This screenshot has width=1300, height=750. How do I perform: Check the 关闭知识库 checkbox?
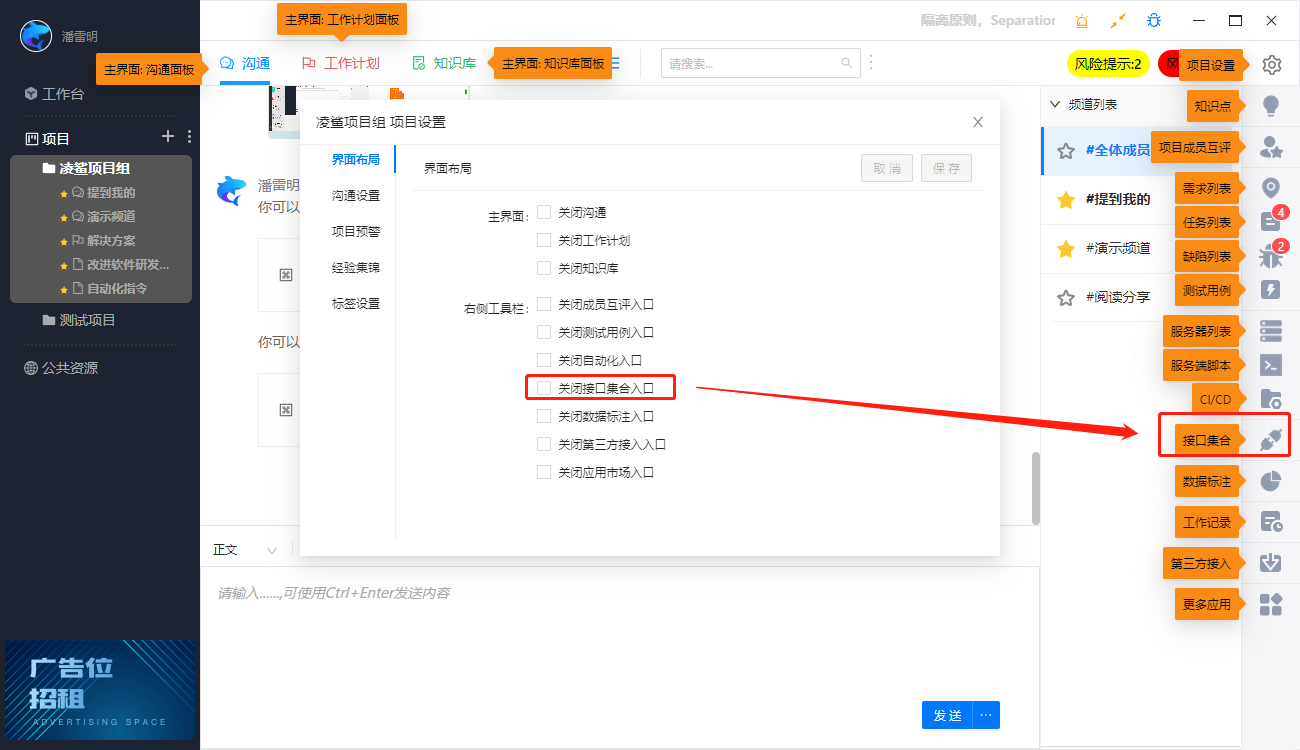coord(544,268)
